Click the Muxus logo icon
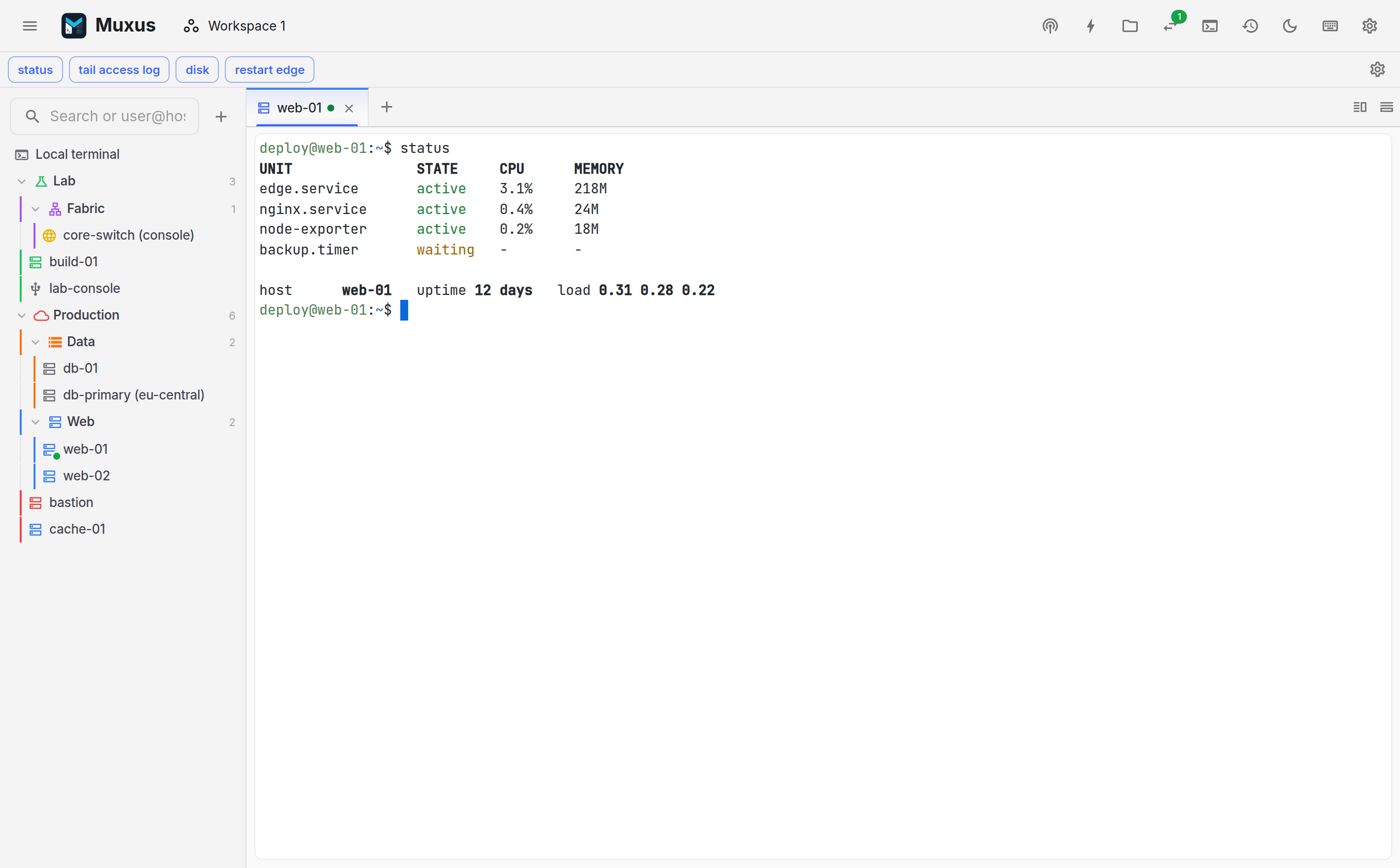1400x868 pixels. 73,26
